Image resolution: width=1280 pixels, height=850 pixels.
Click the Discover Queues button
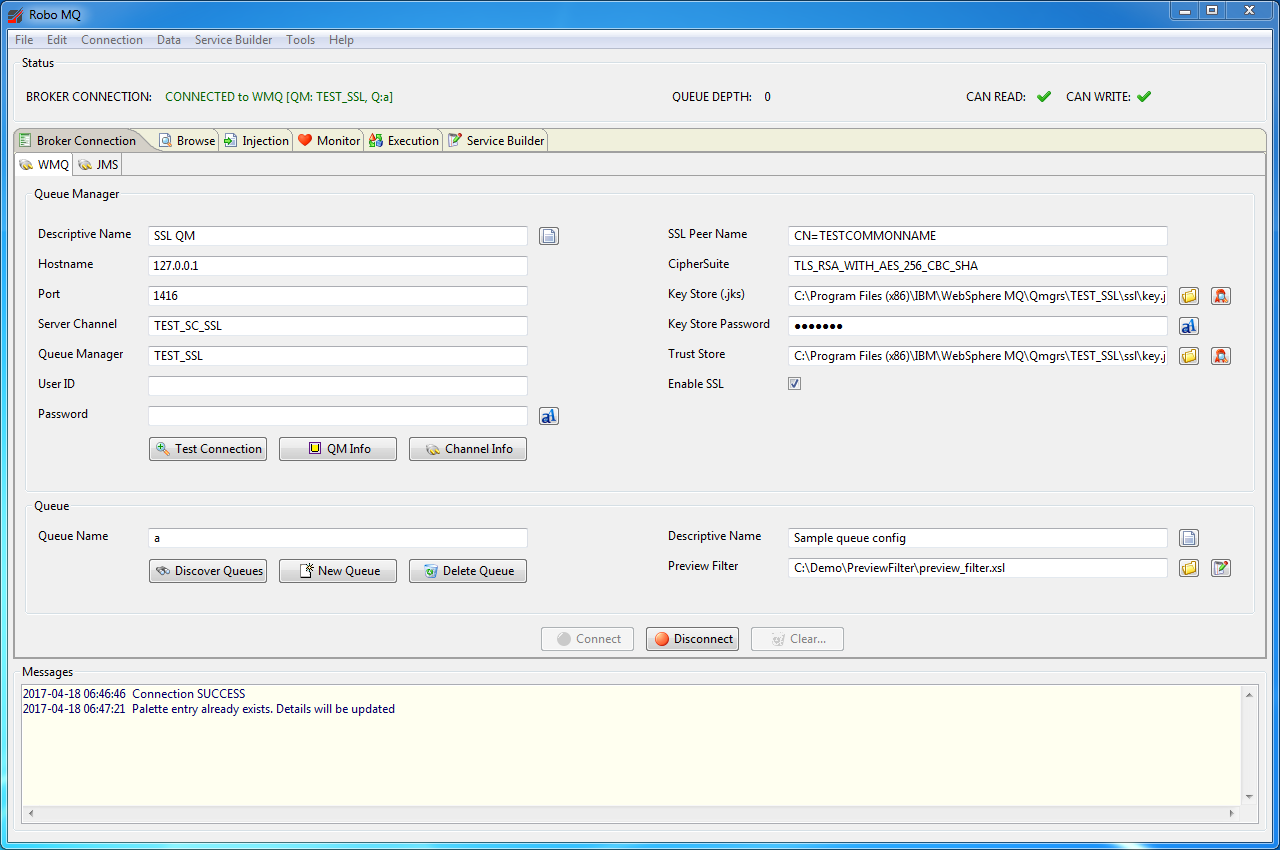point(208,571)
